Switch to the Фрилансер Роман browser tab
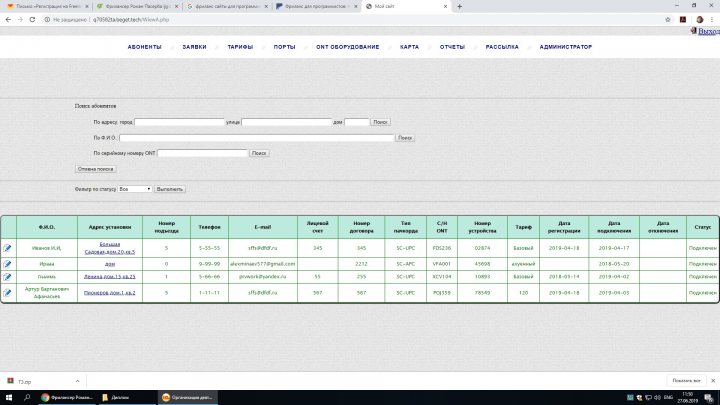720x405 pixels. [x=137, y=6]
